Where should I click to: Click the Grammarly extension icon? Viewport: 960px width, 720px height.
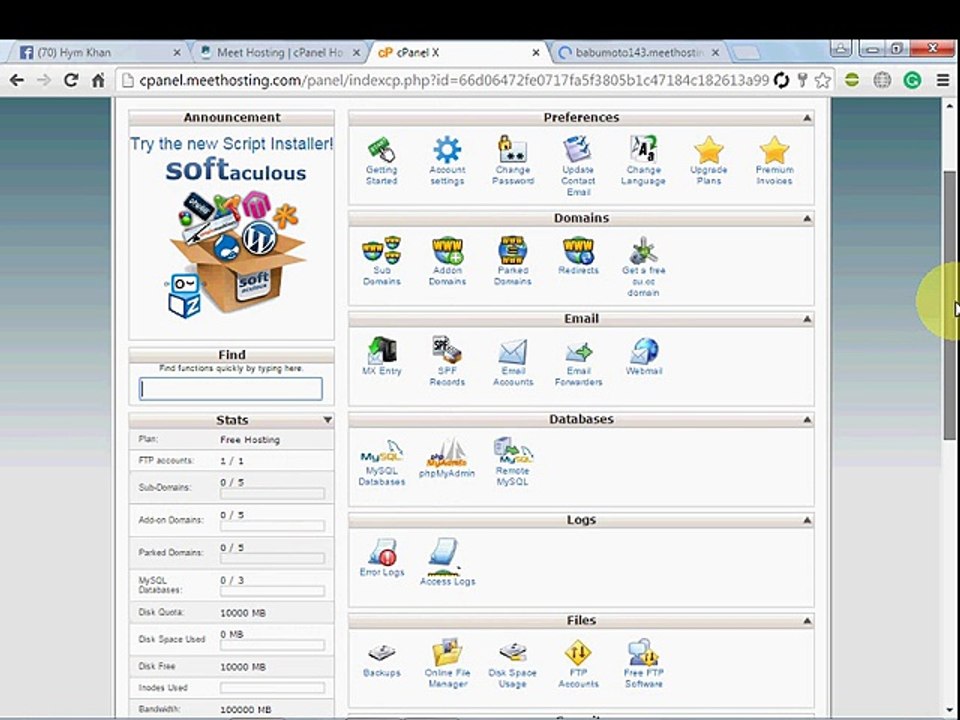[912, 80]
